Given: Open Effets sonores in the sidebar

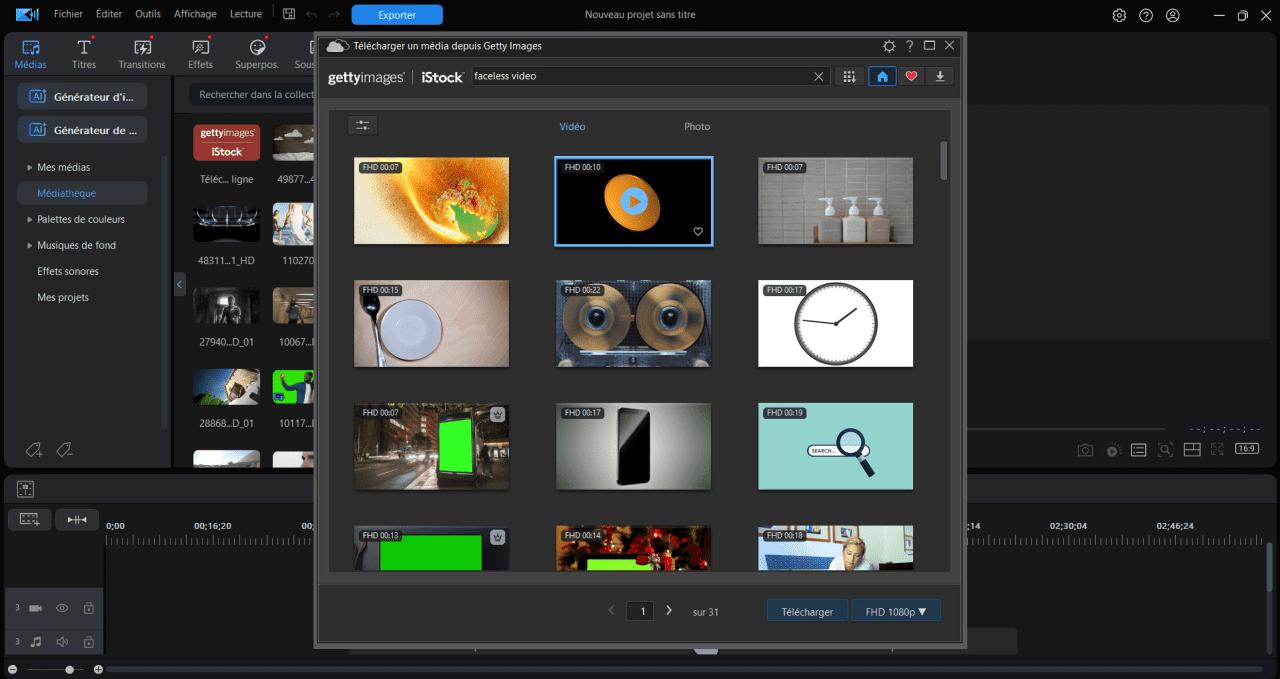Looking at the screenshot, I should click(68, 271).
